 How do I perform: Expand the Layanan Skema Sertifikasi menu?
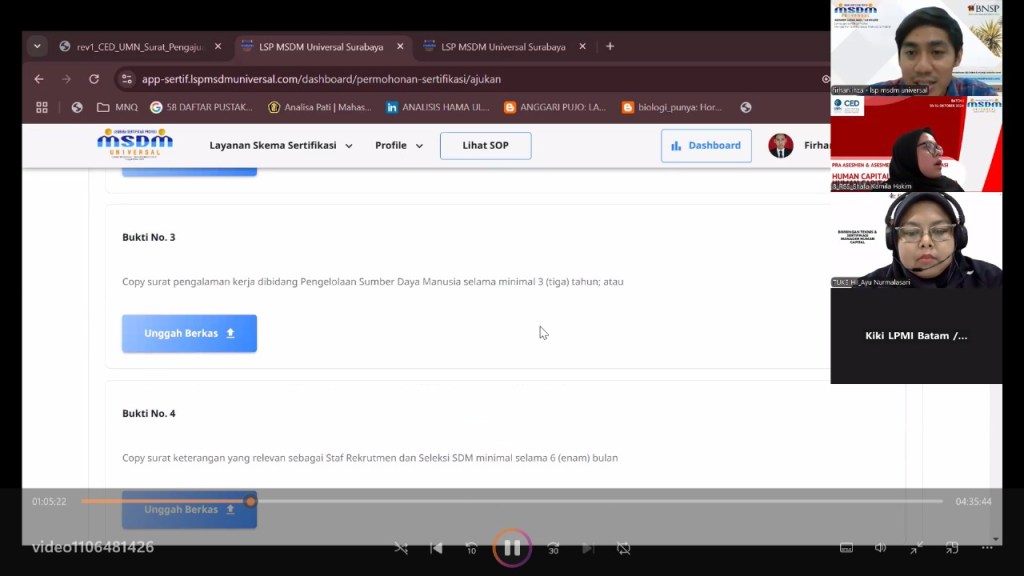[281, 145]
